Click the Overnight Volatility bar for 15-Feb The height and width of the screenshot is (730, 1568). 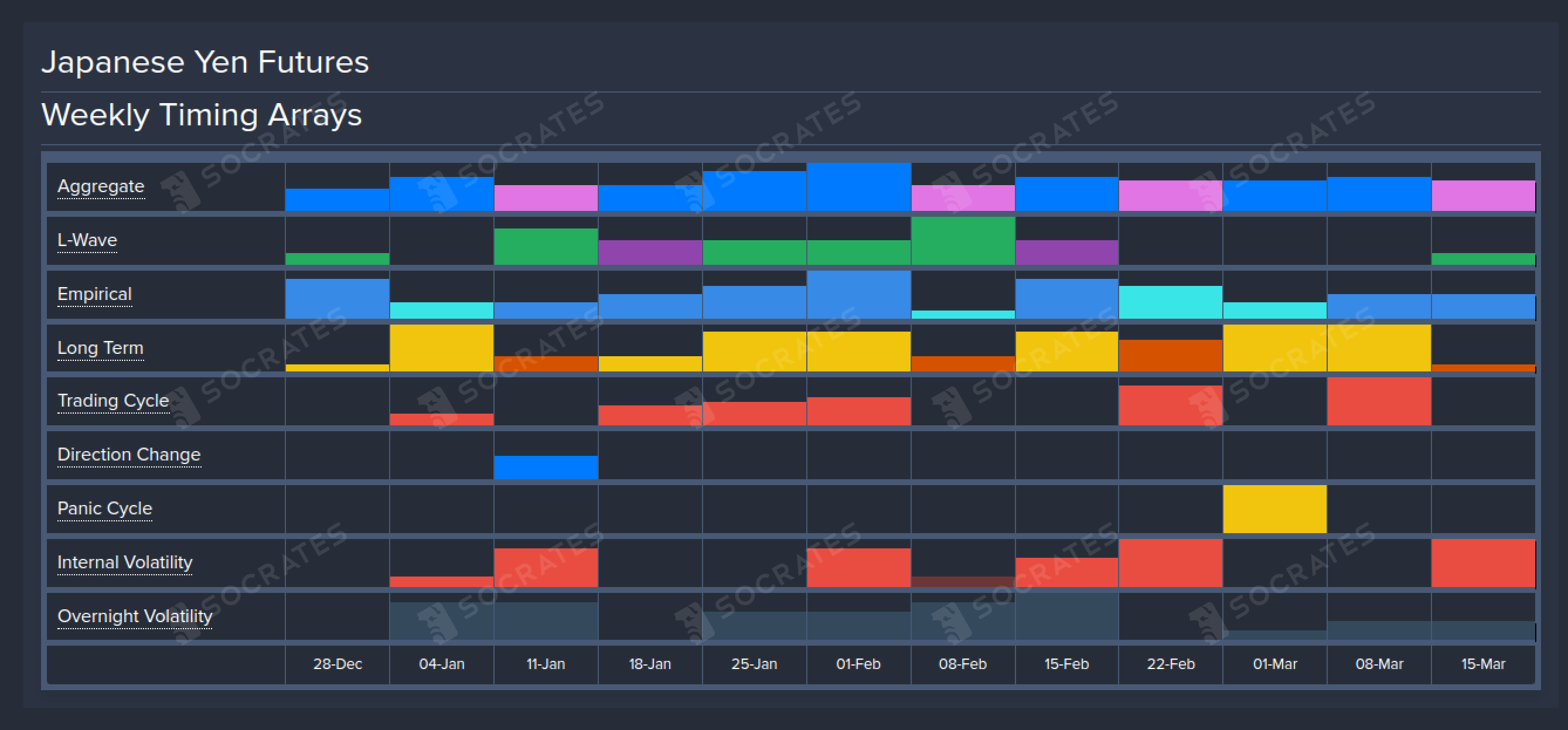[1066, 617]
